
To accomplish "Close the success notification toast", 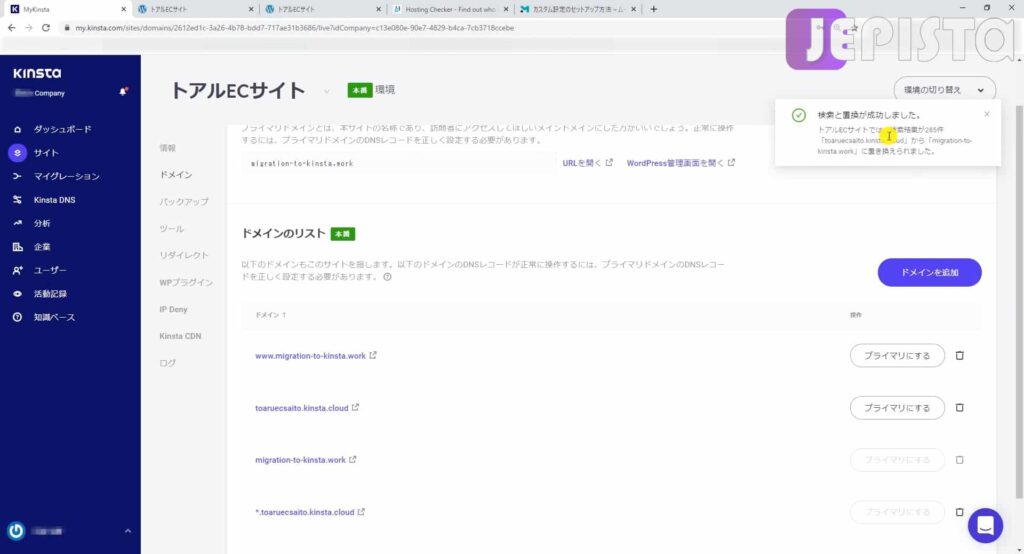I will pos(987,114).
